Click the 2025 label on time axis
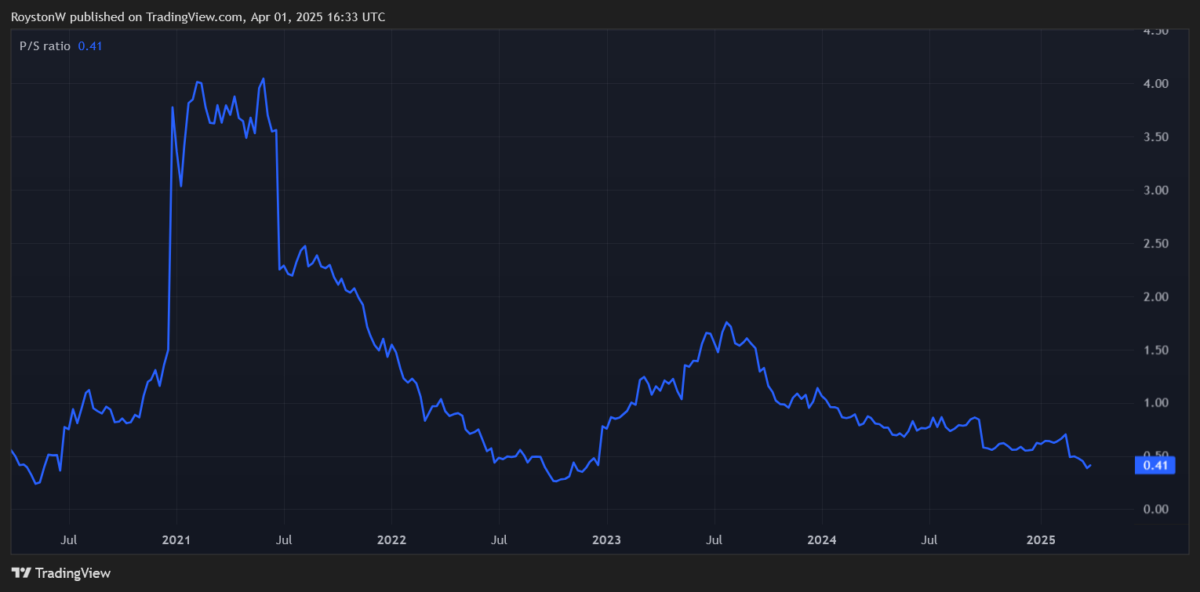Screen dimensions: 1200x592 (1041, 540)
